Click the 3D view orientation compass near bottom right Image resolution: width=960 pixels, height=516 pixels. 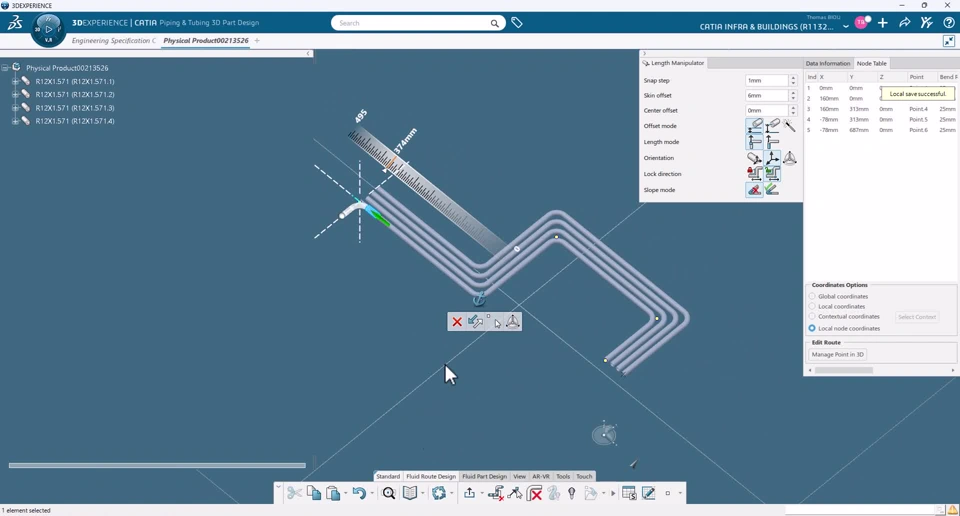coord(604,435)
